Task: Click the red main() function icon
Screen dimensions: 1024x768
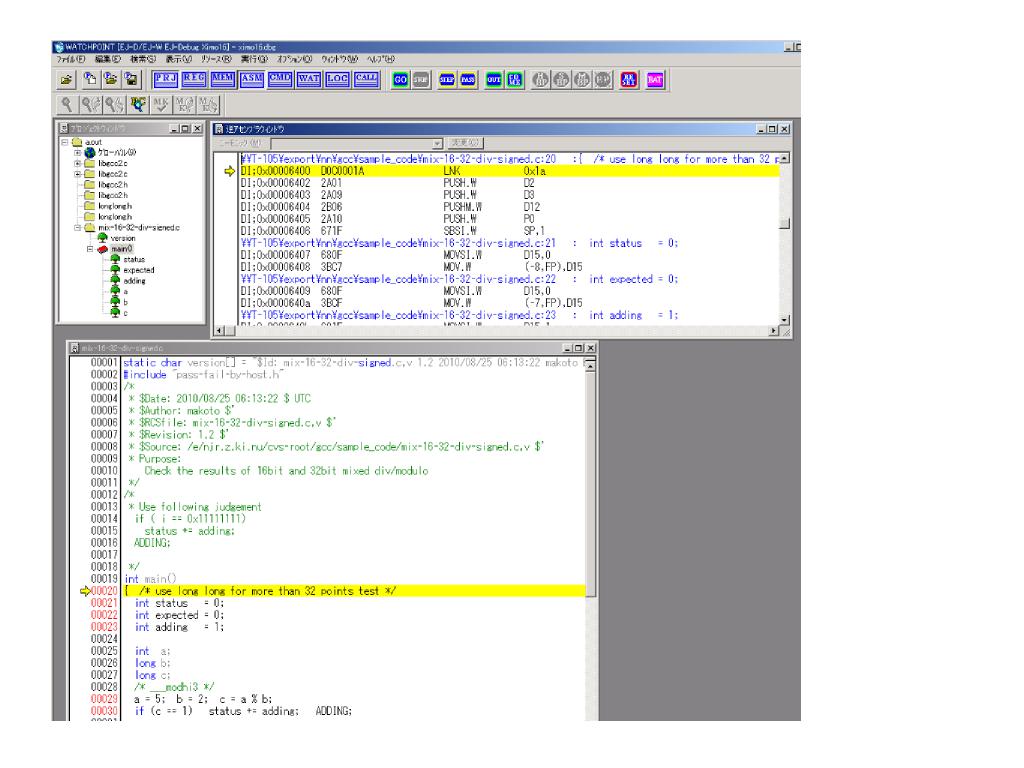Action: pos(103,249)
